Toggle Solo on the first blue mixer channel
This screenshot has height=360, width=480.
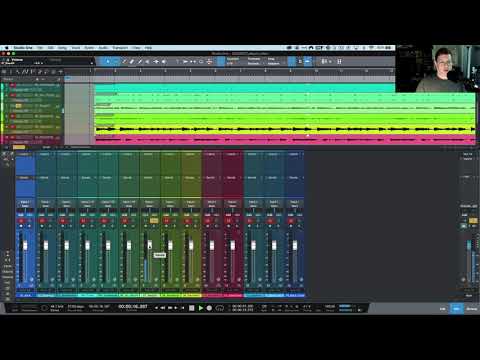pos(29,221)
